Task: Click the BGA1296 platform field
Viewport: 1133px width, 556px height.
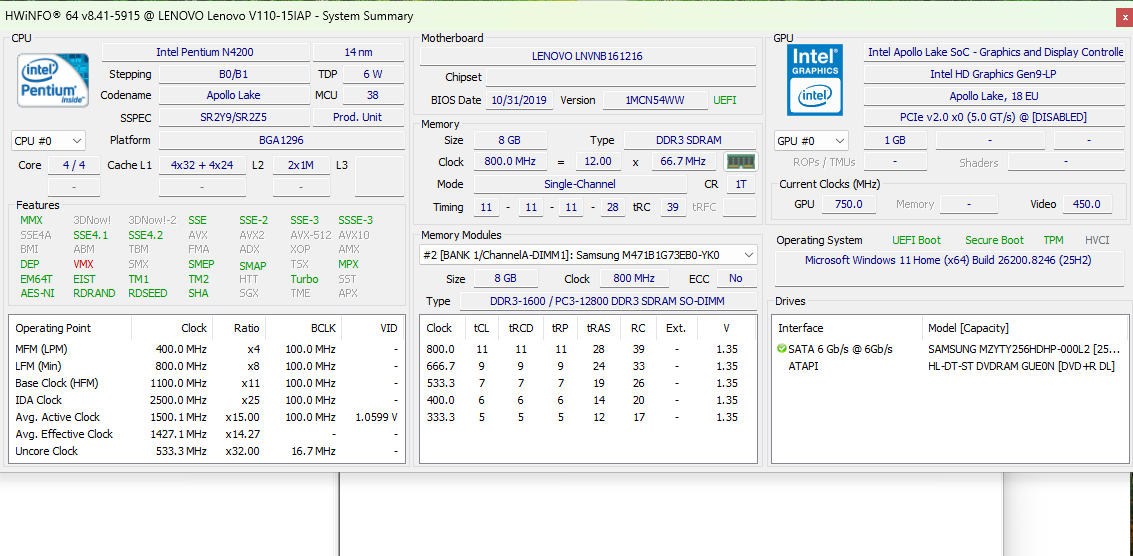Action: (282, 140)
